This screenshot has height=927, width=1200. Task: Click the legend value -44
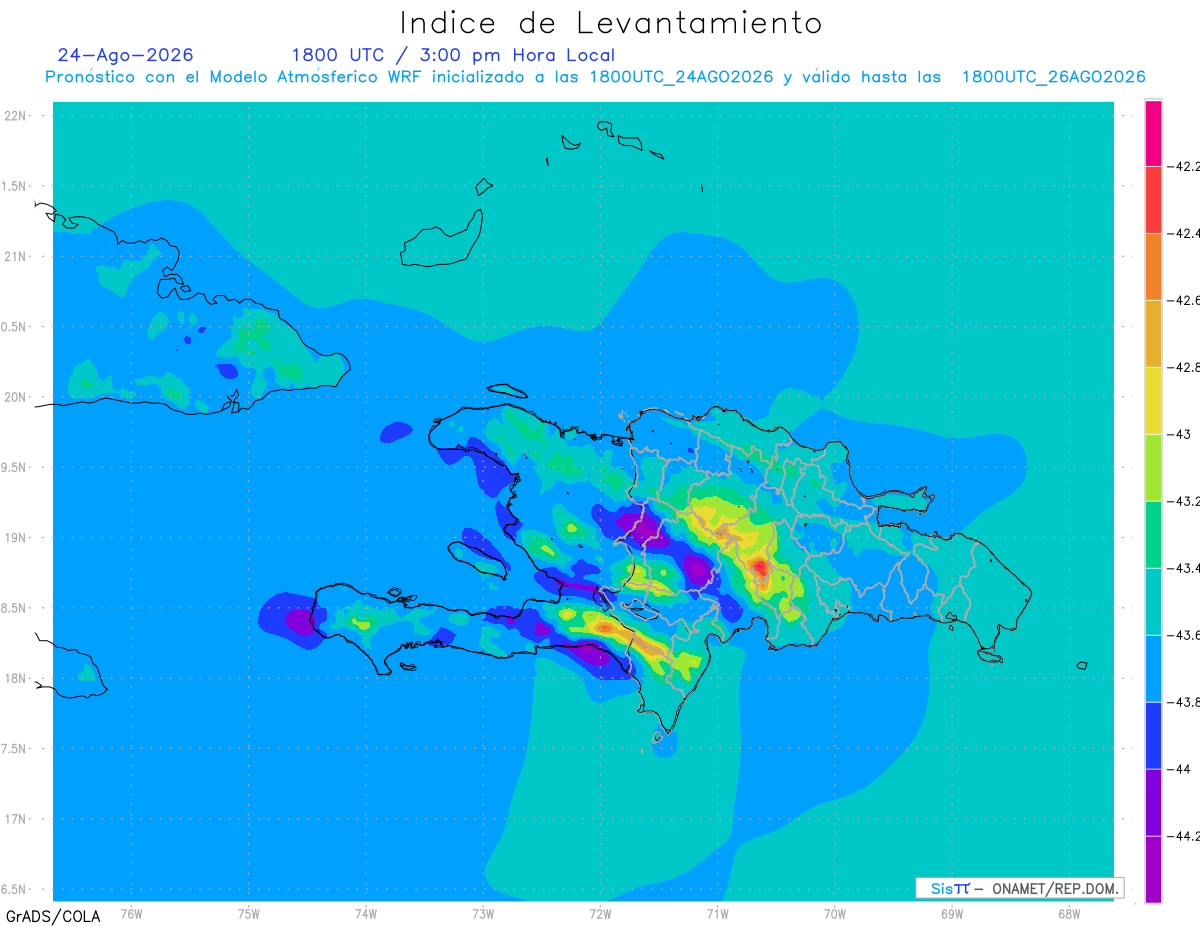pyautogui.click(x=1178, y=769)
